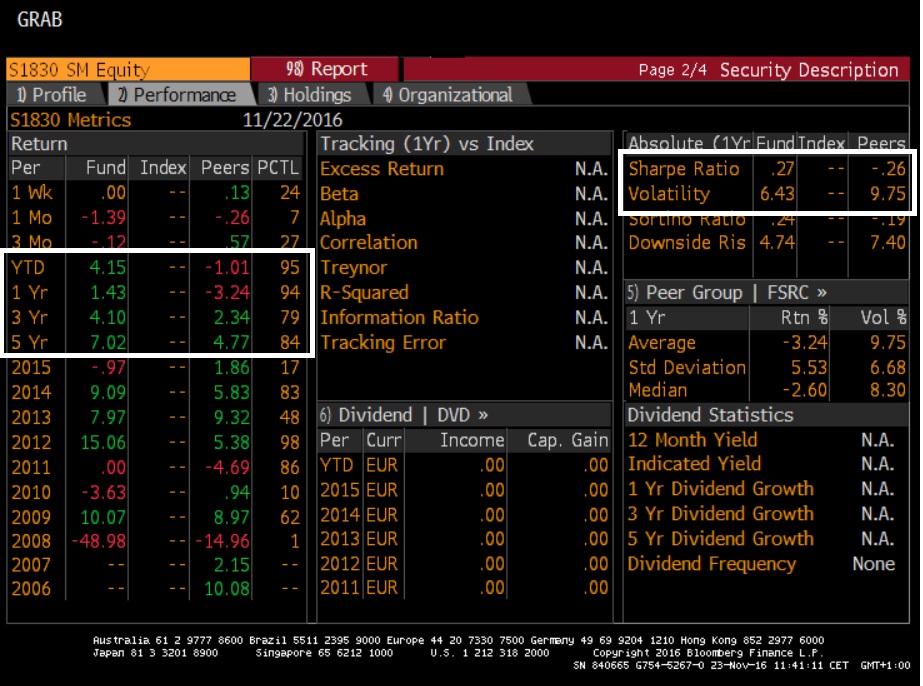Click the Rtn % column header

click(804, 317)
